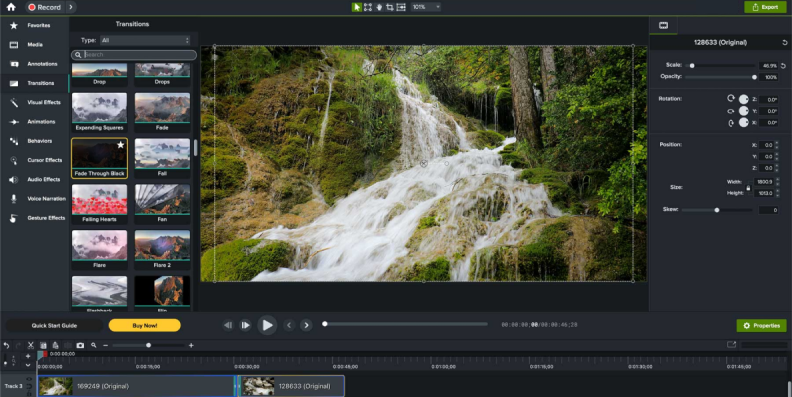Click the Y rotation dial
The height and width of the screenshot is (397, 792).
pyautogui.click(x=744, y=111)
